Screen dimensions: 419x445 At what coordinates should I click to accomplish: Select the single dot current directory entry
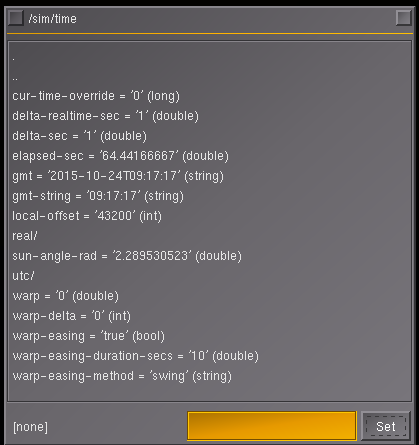[x=13, y=59]
